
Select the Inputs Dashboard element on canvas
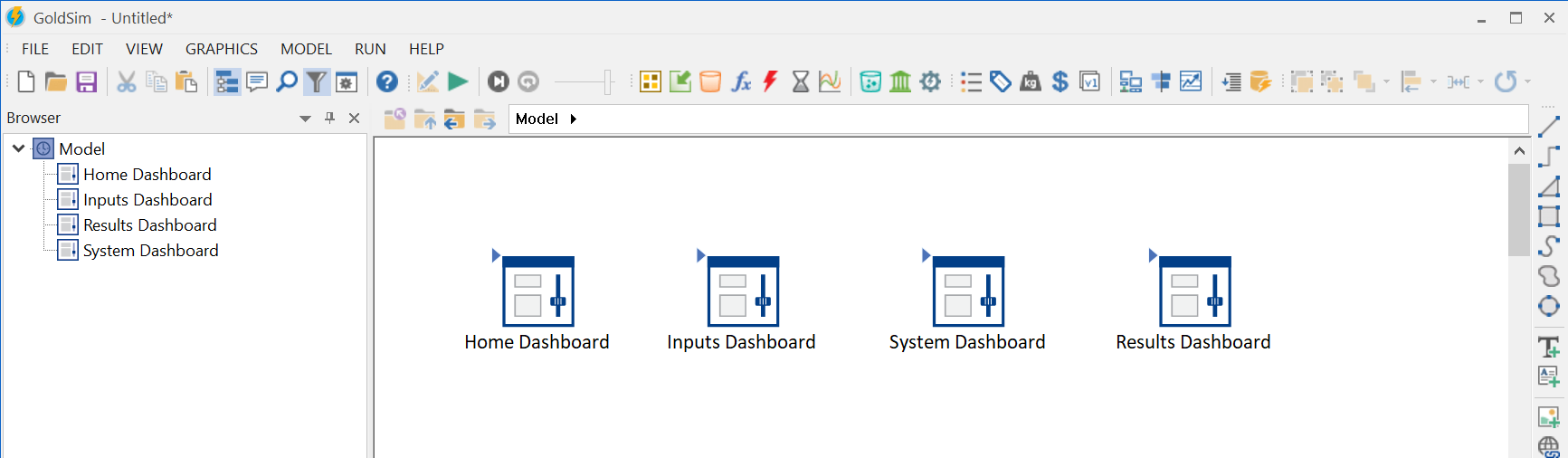click(743, 291)
